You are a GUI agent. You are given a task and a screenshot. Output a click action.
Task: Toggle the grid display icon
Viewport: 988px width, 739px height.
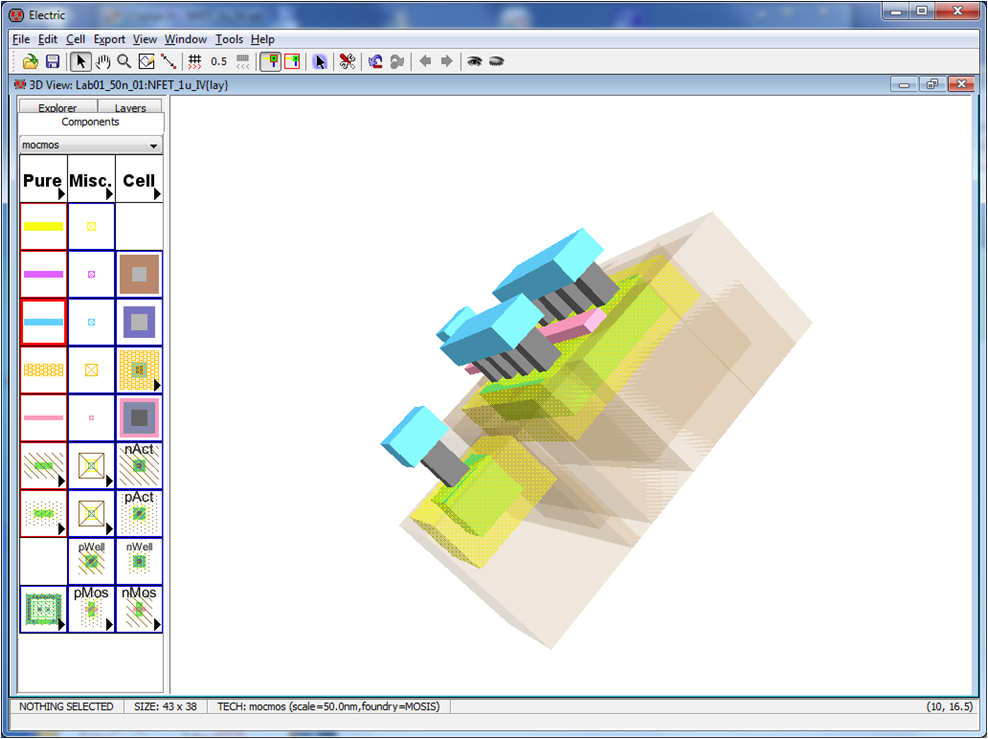point(197,61)
